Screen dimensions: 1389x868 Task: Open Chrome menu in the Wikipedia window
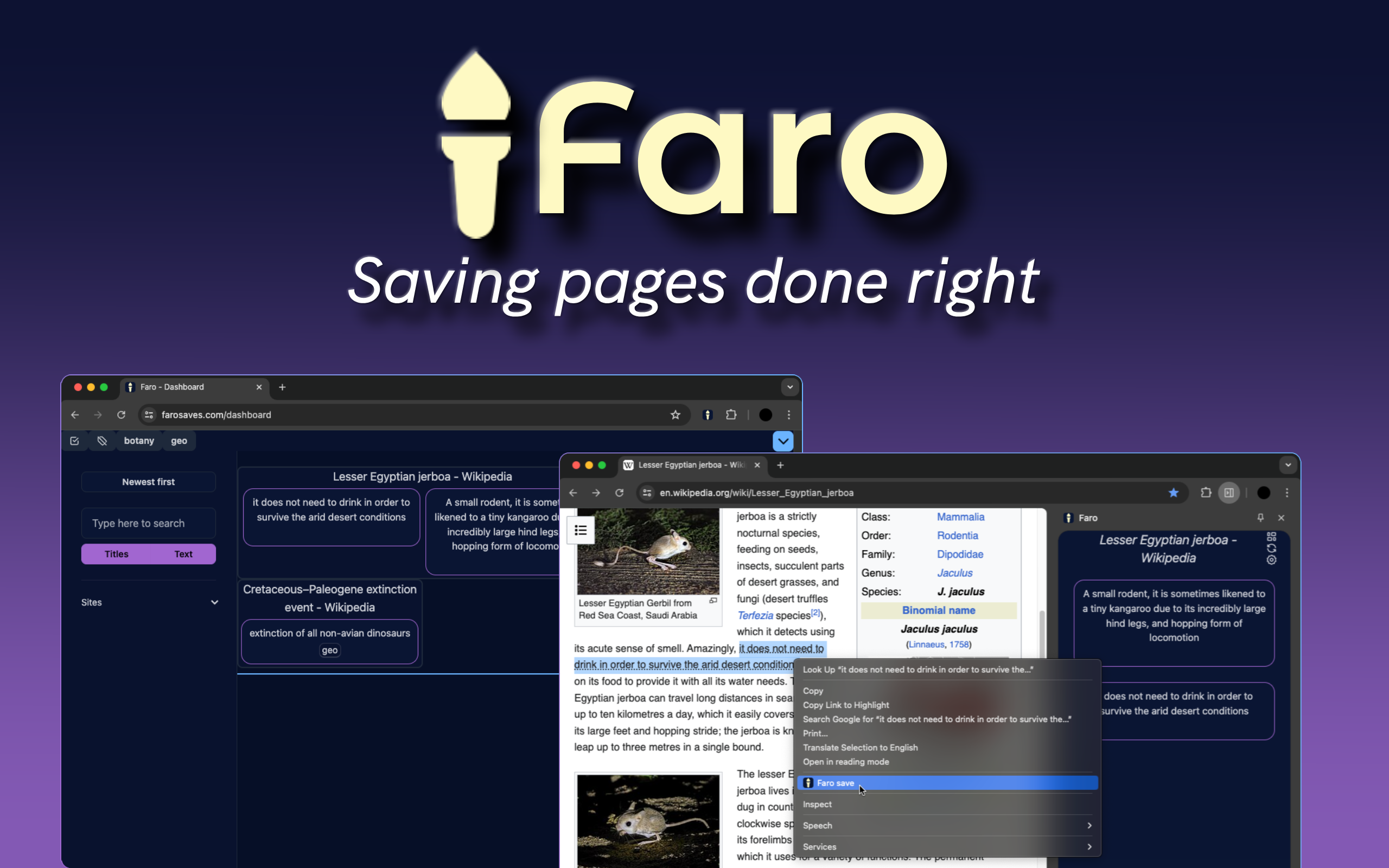tap(1287, 493)
